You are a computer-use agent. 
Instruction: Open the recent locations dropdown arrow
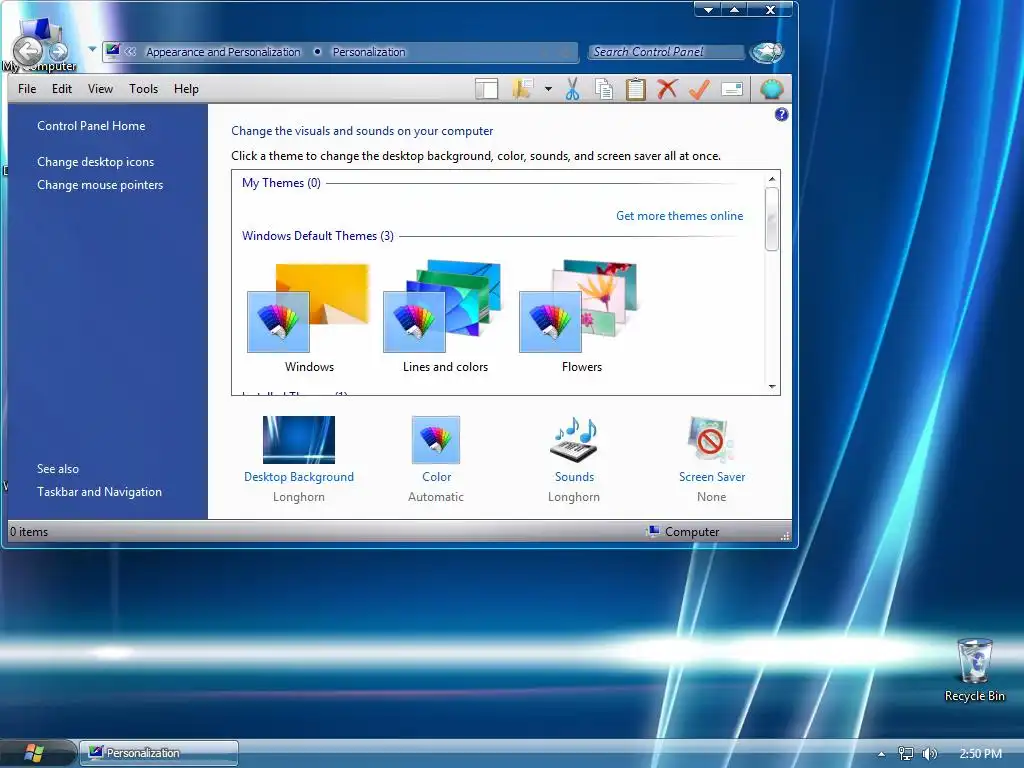[92, 50]
